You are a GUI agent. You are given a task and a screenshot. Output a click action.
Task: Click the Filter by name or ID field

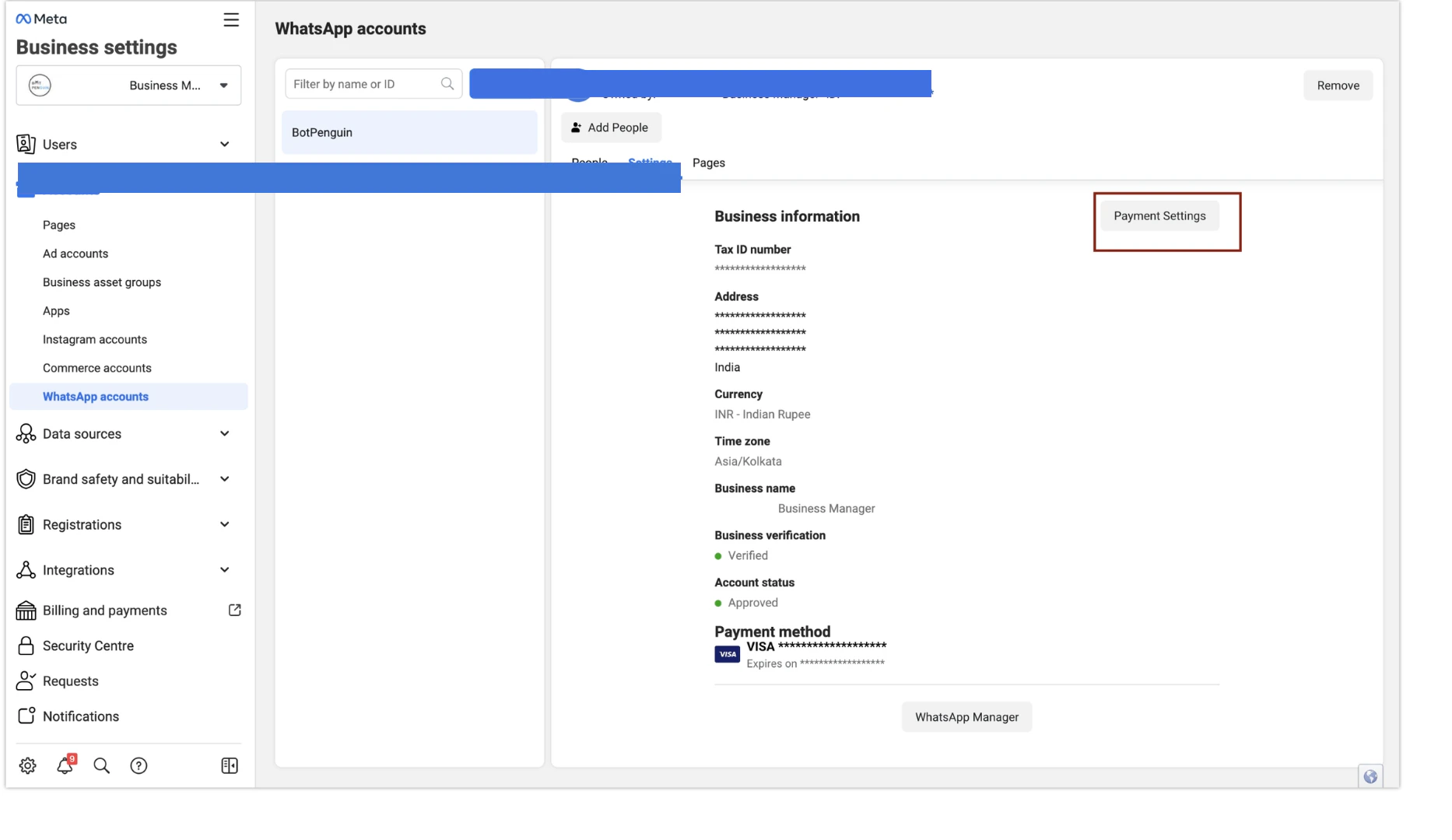coord(374,84)
